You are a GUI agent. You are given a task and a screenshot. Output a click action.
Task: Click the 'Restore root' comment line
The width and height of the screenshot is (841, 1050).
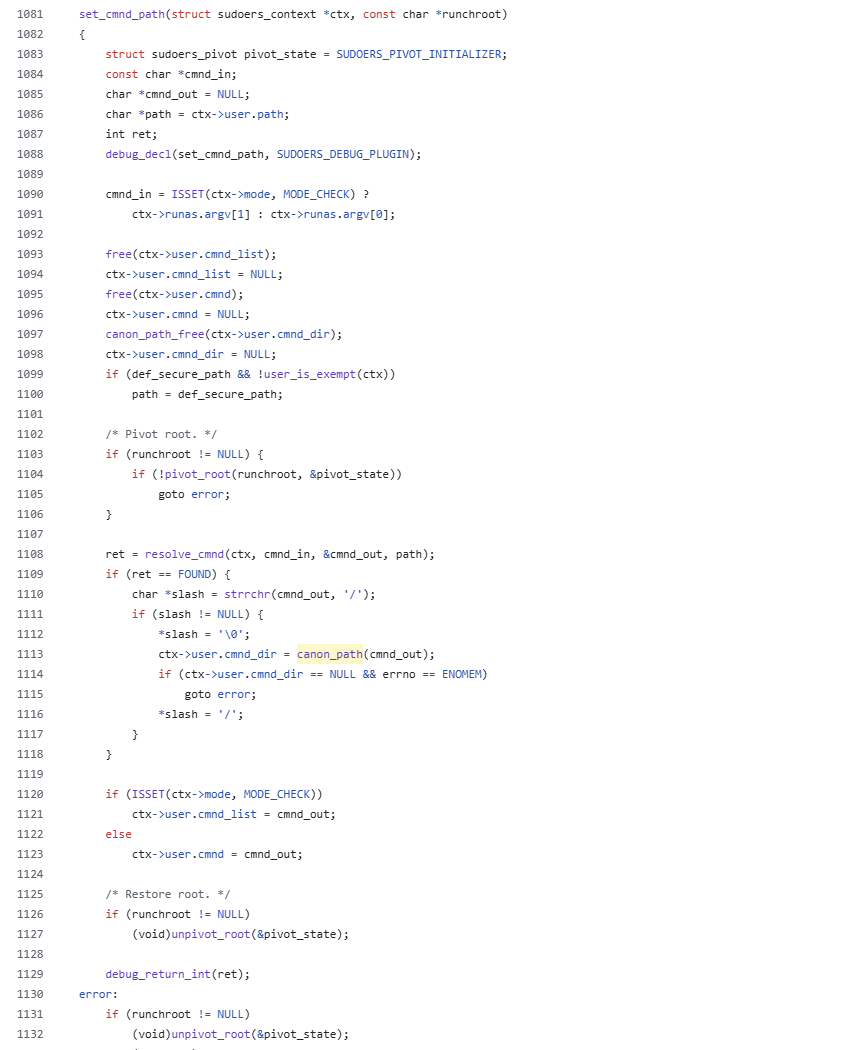(168, 895)
